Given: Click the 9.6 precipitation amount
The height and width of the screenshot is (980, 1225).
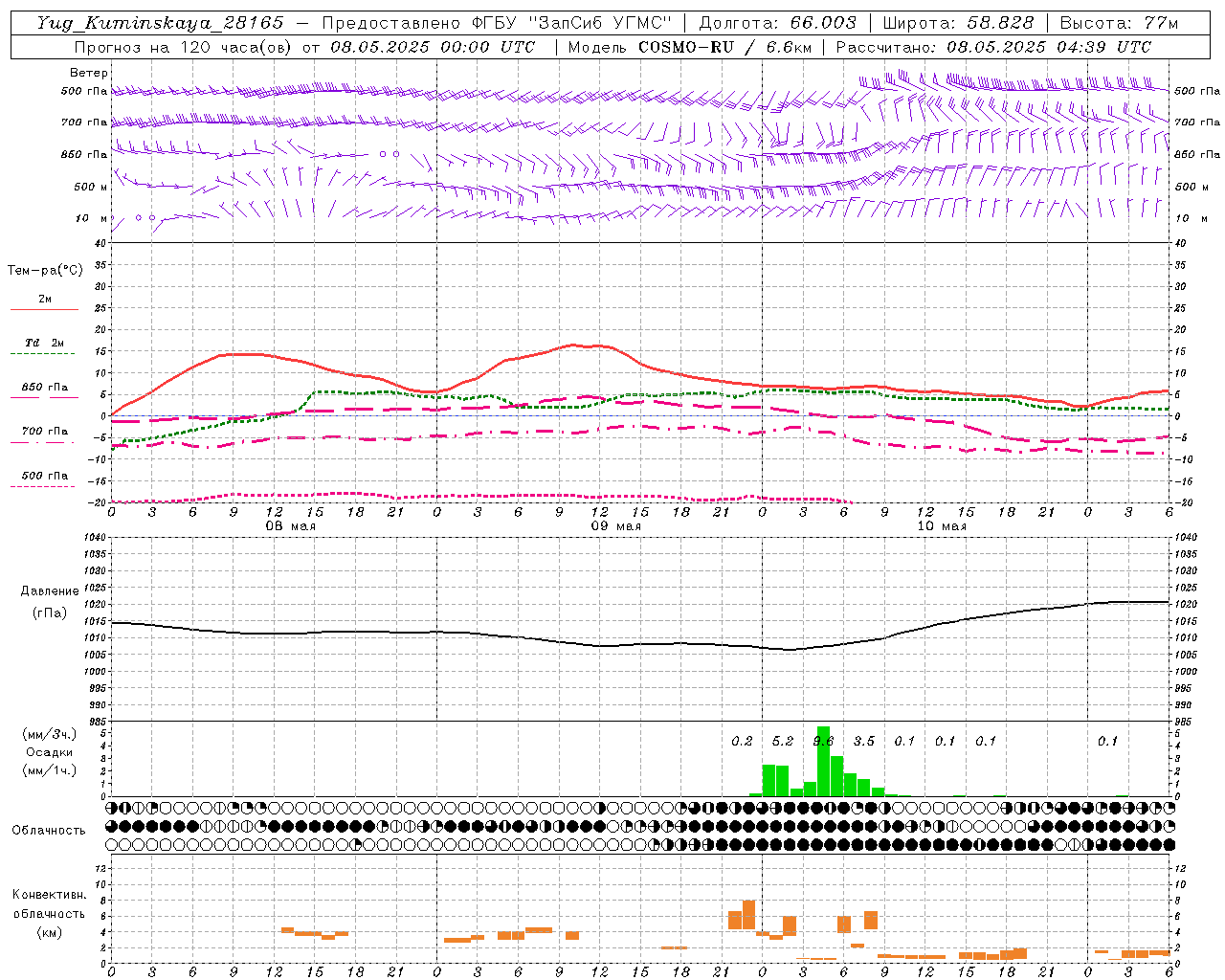Looking at the screenshot, I should coord(823,742).
